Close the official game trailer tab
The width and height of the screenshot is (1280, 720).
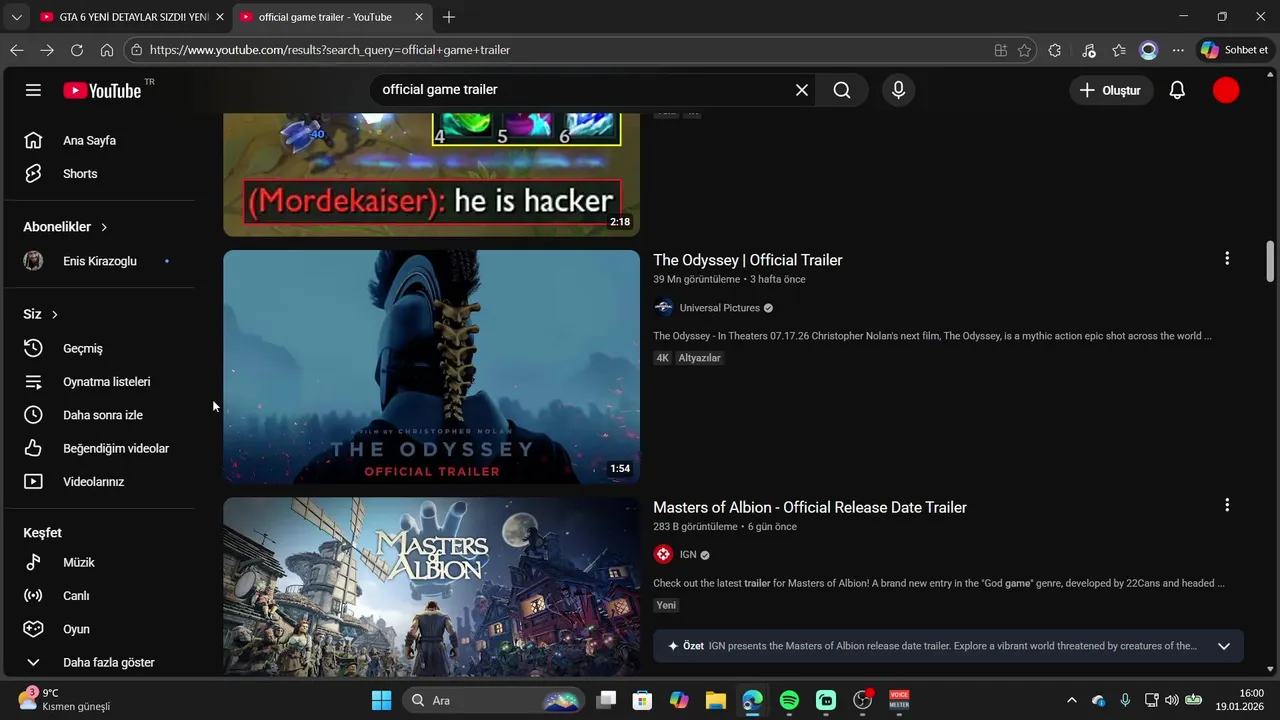tap(418, 17)
